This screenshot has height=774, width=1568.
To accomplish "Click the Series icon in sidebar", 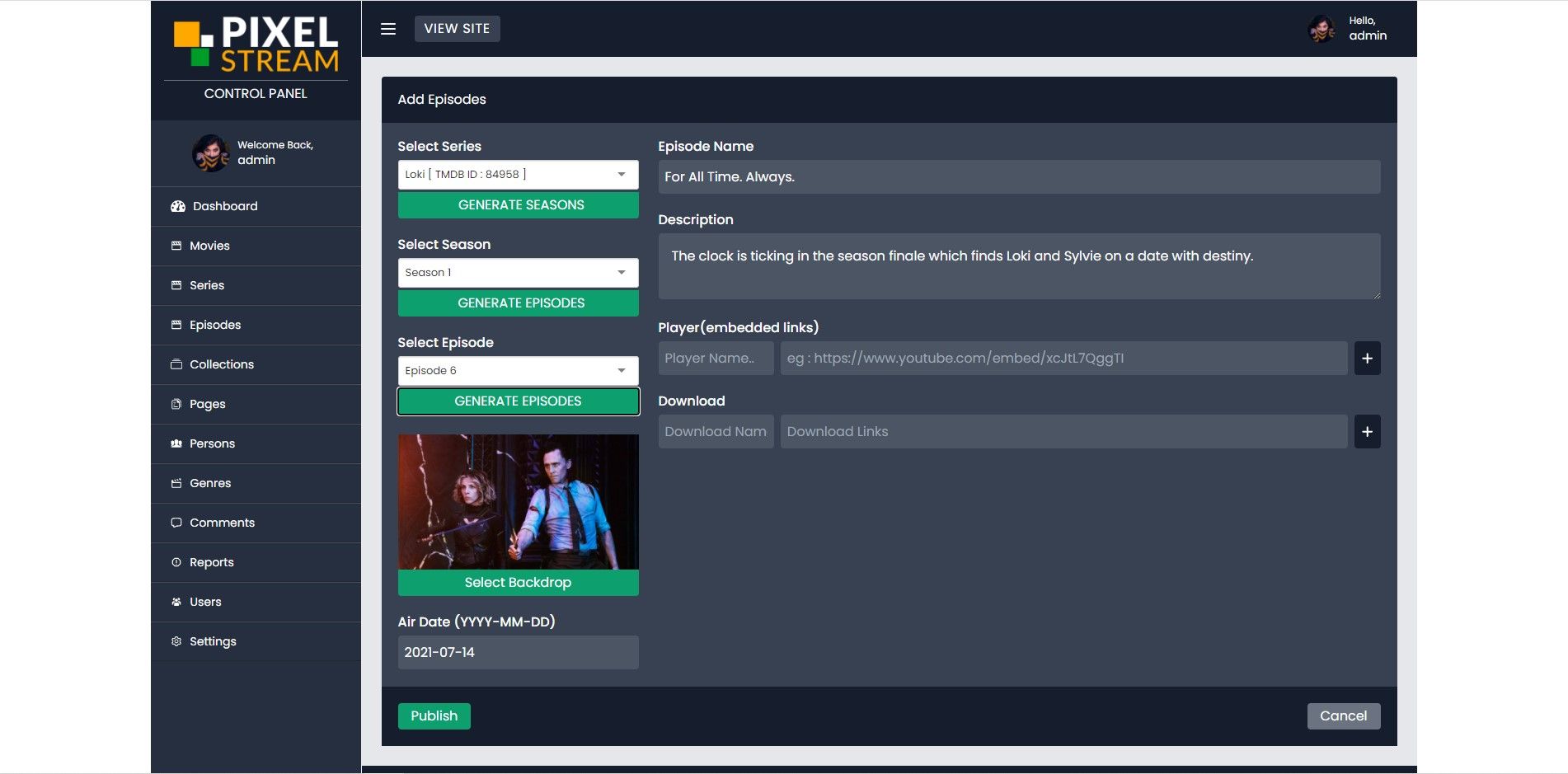I will 176,285.
